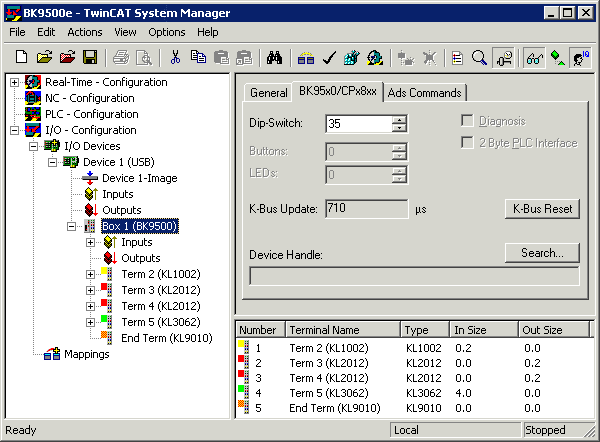Click the Local status bar field

pos(455,430)
